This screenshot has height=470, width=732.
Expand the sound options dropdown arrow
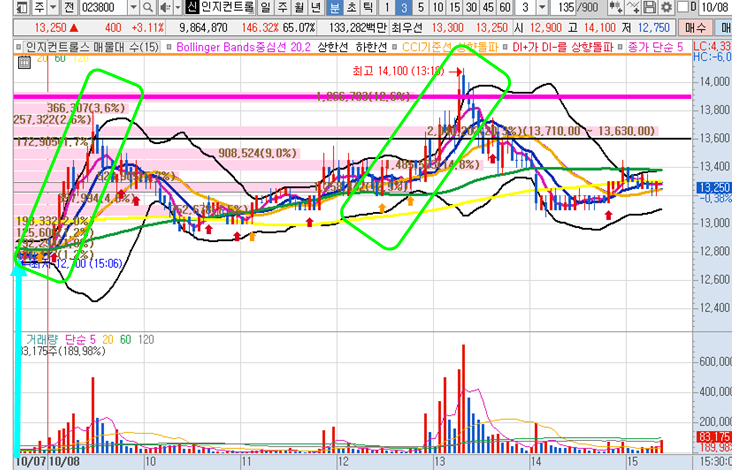[178, 7]
